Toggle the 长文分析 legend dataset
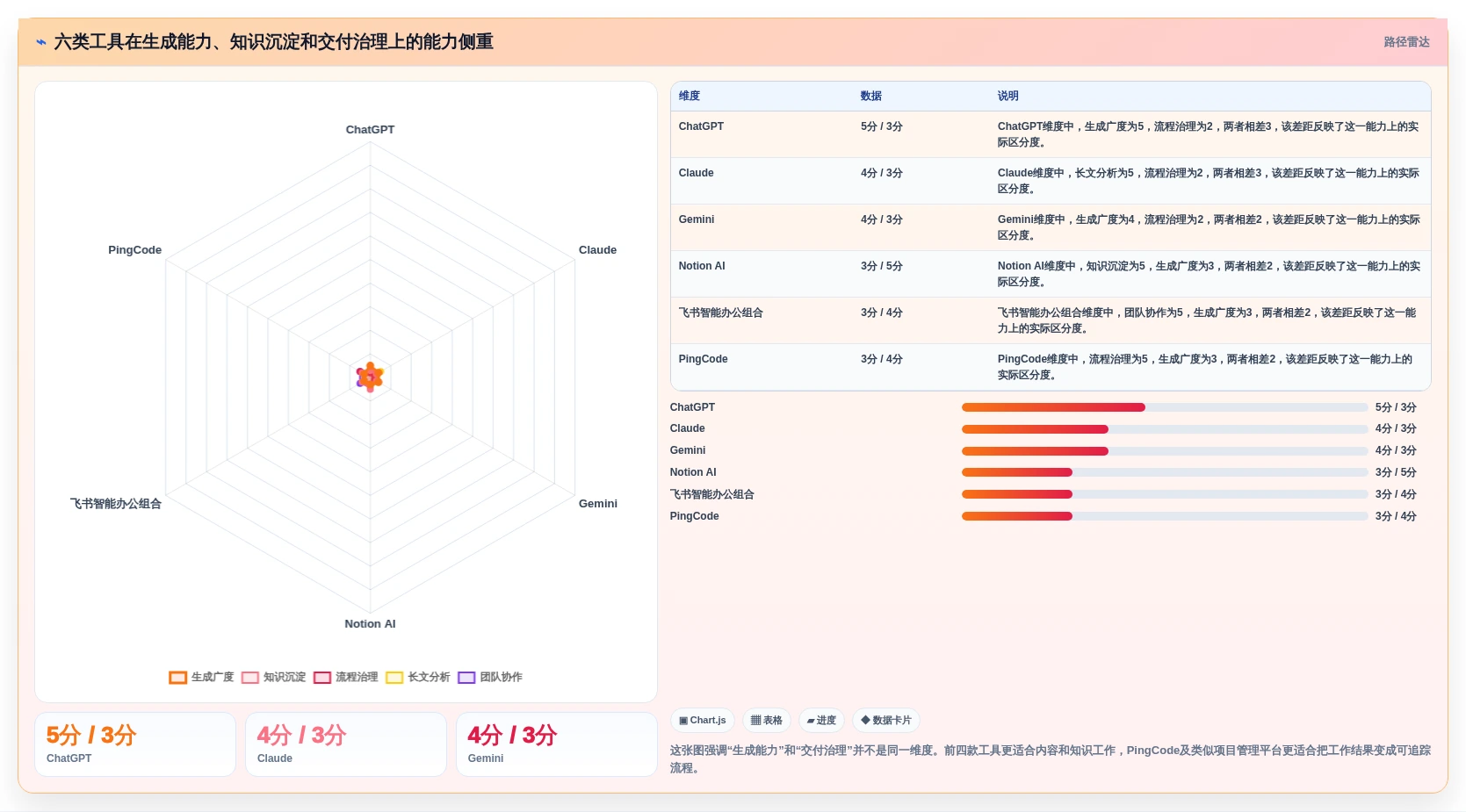 [418, 677]
